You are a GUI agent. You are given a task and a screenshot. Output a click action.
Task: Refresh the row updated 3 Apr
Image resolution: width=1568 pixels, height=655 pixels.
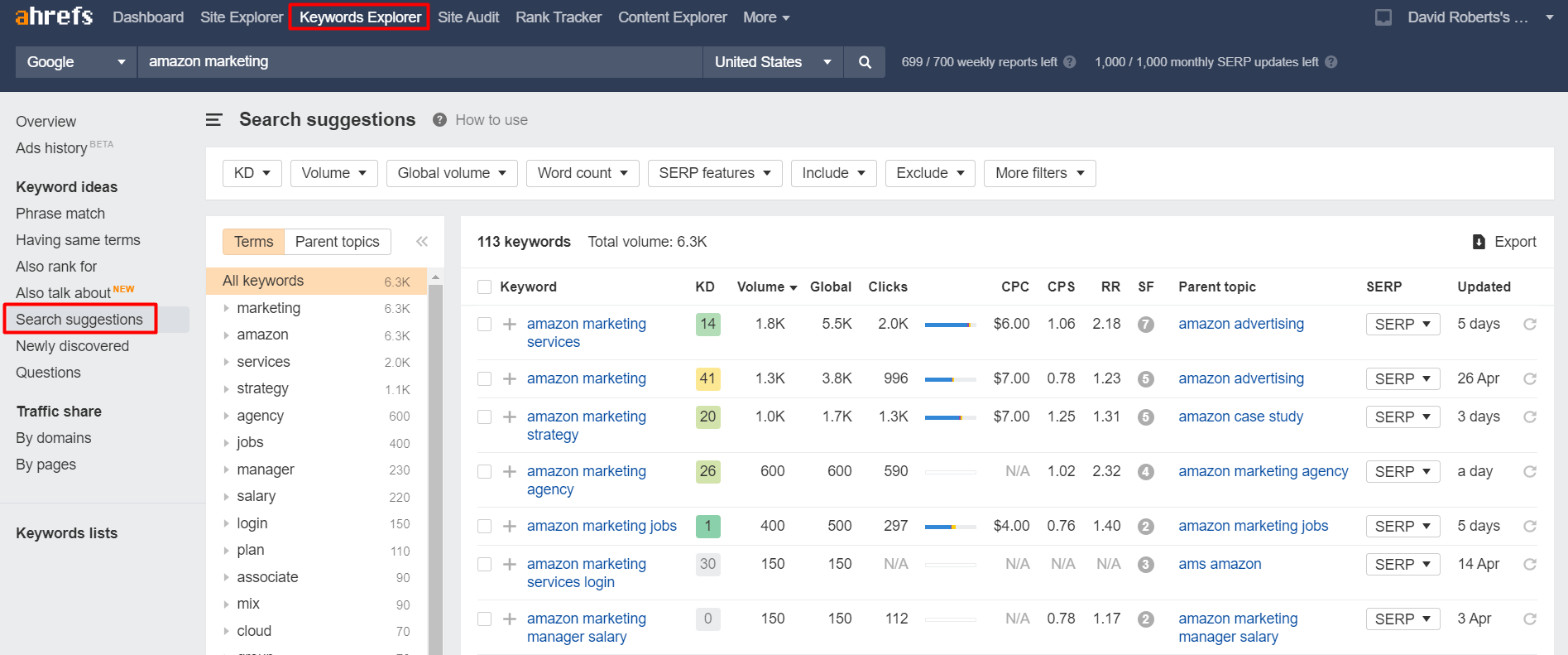coord(1530,619)
